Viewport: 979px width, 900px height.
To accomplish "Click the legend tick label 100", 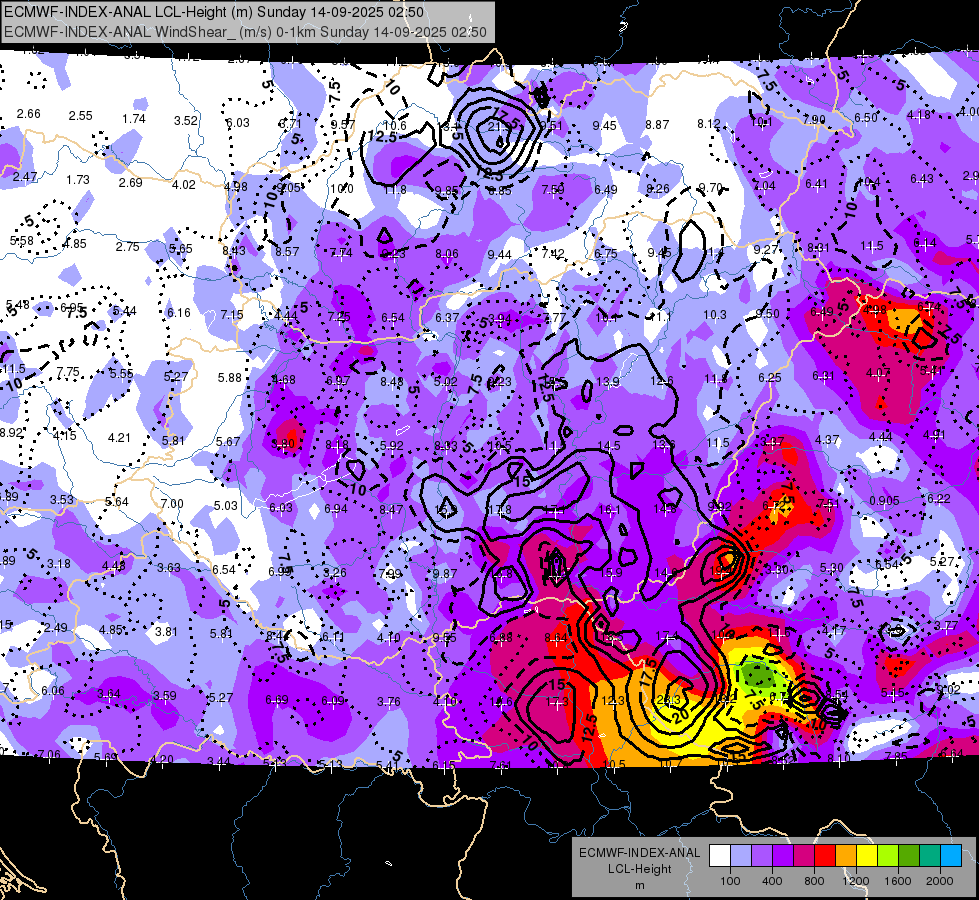I will click(x=730, y=881).
